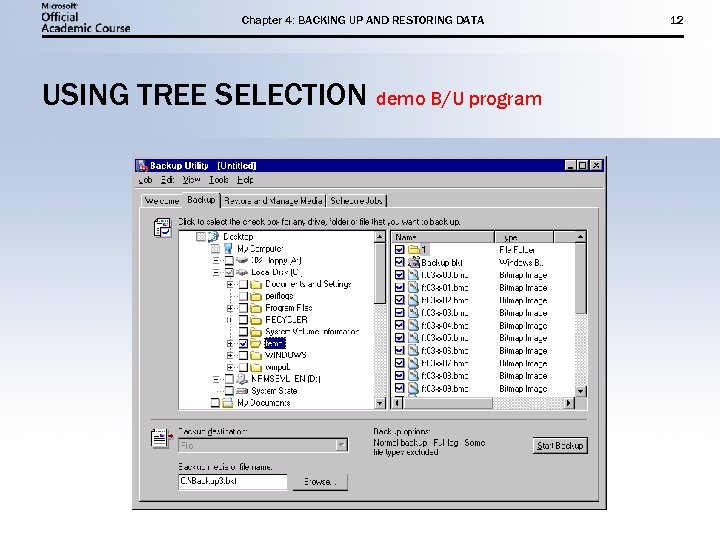Click the WINDOWS folder icon
Screen dimensions: 720x540
pyautogui.click(x=256, y=355)
